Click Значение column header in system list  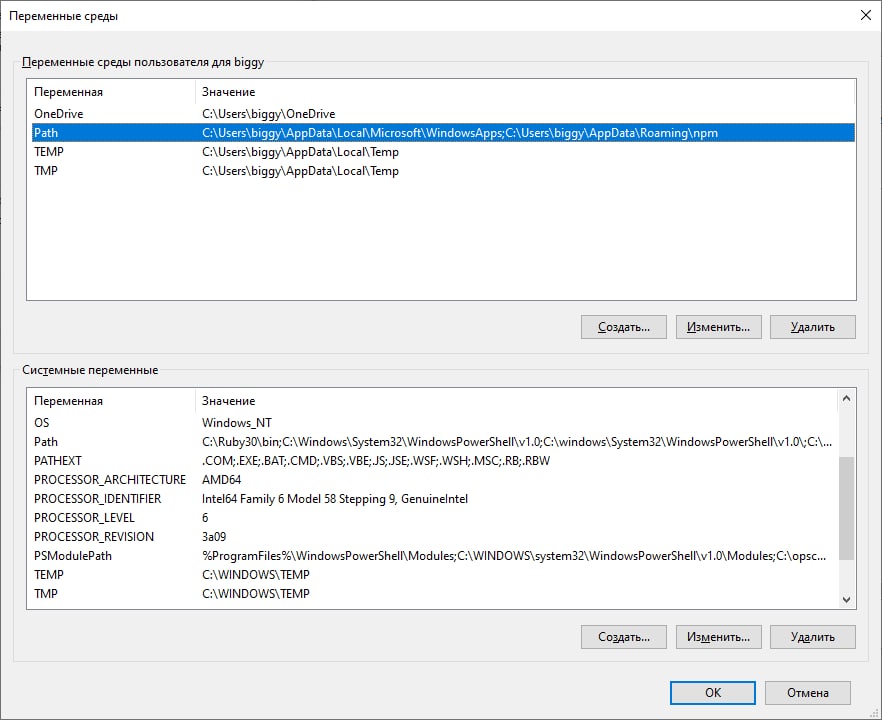(516, 400)
